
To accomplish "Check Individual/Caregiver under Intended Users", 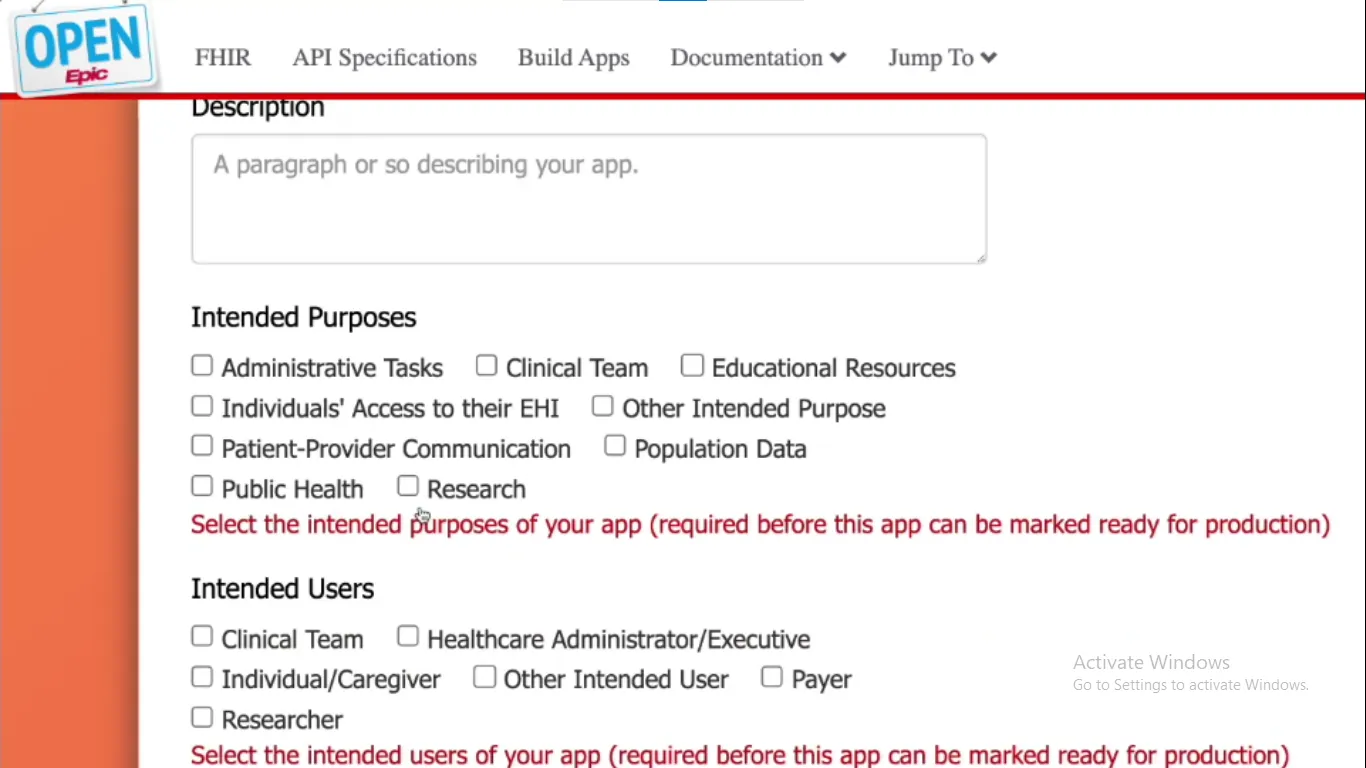I will [202, 676].
